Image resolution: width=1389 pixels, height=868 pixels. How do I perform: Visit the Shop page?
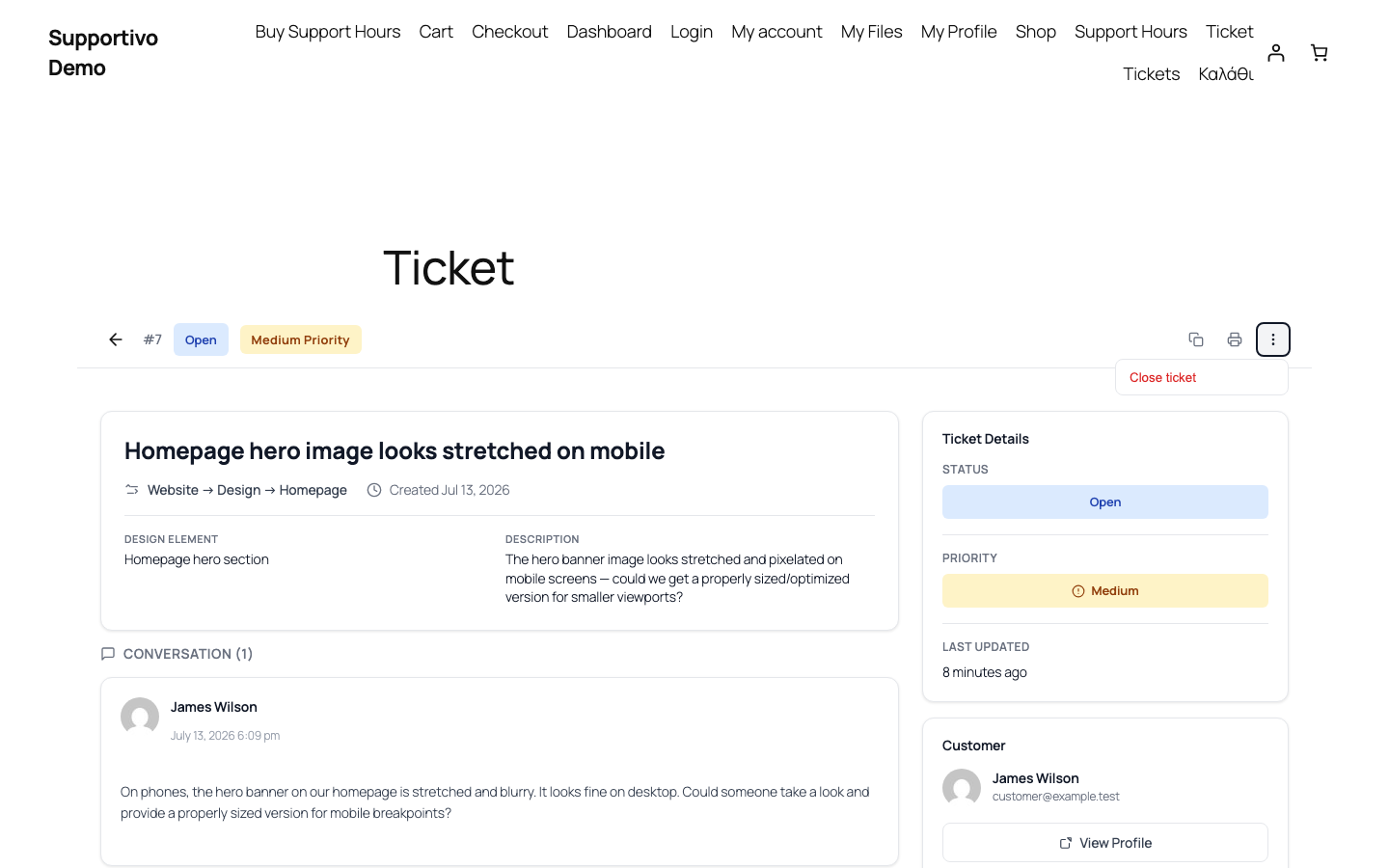point(1036,32)
